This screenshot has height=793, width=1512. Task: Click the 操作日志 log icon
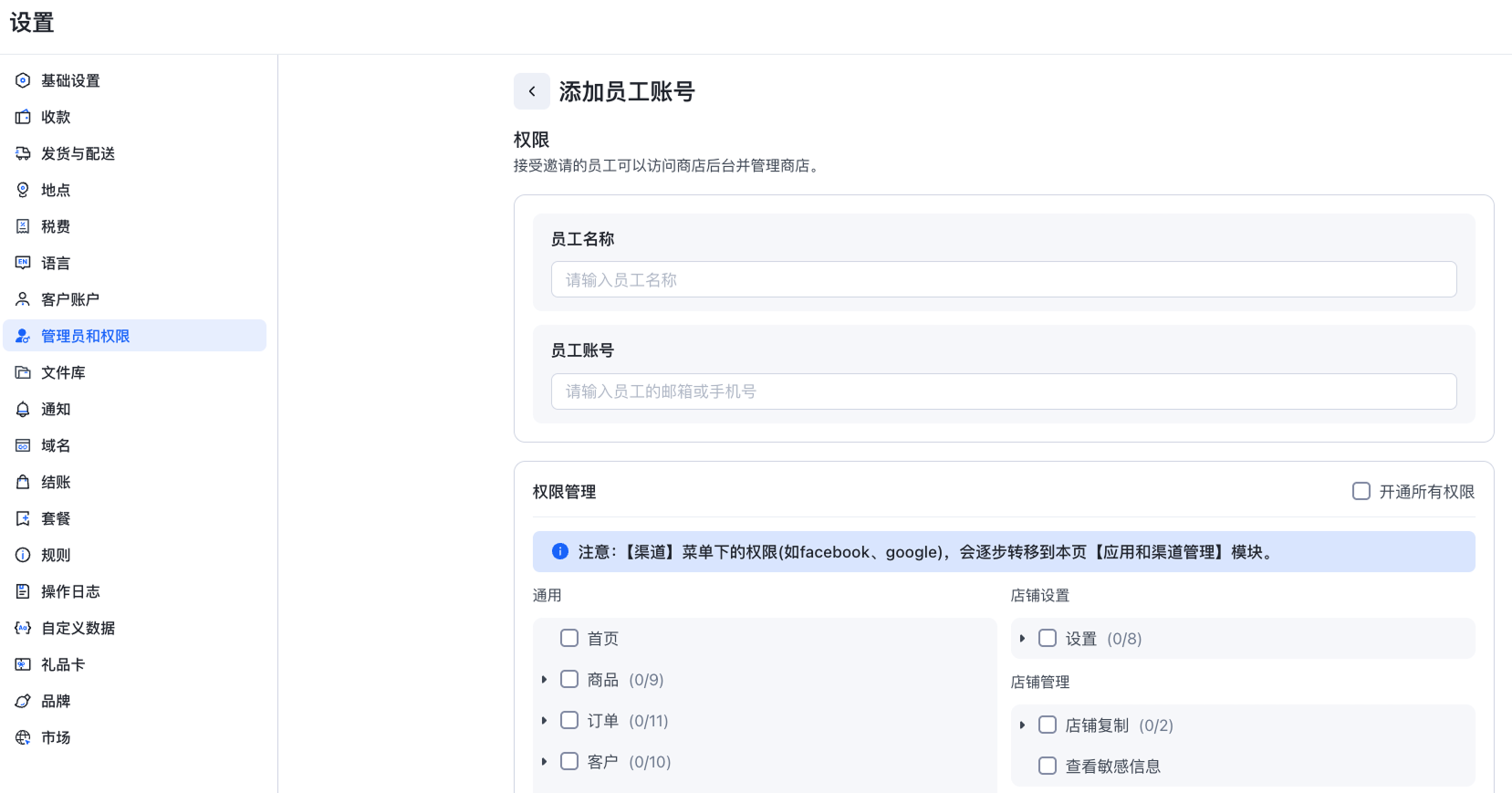(x=23, y=591)
